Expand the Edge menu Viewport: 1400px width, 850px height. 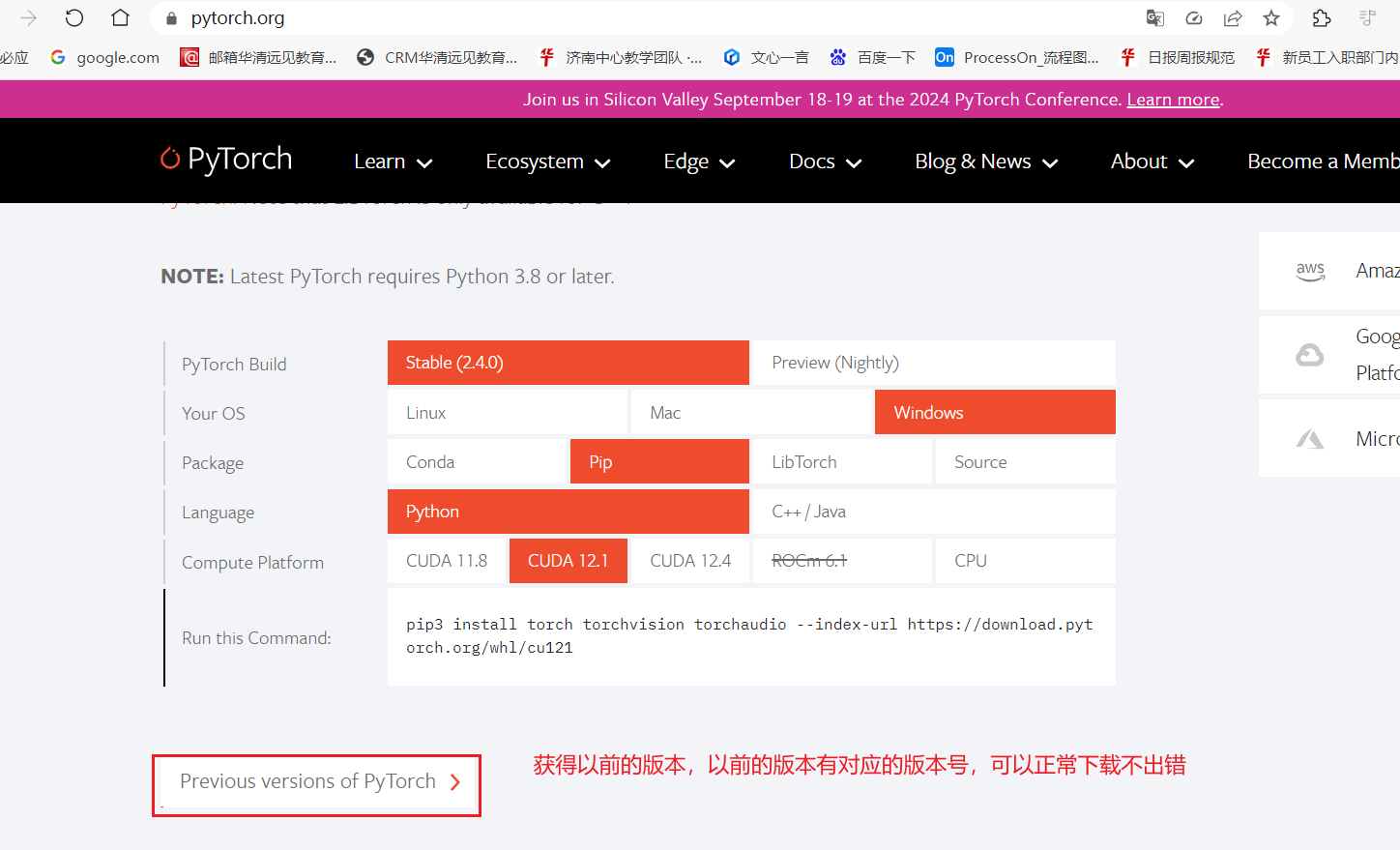699,161
